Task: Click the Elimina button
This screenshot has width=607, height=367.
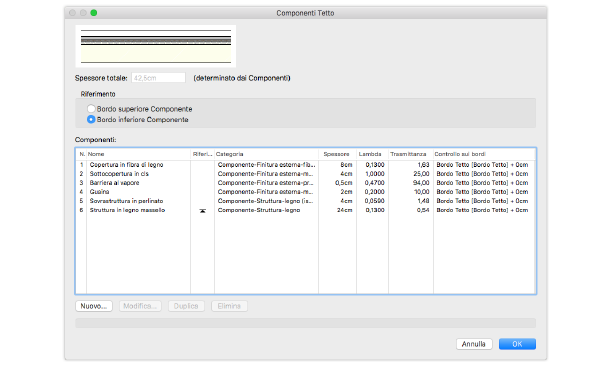Action: [x=229, y=306]
